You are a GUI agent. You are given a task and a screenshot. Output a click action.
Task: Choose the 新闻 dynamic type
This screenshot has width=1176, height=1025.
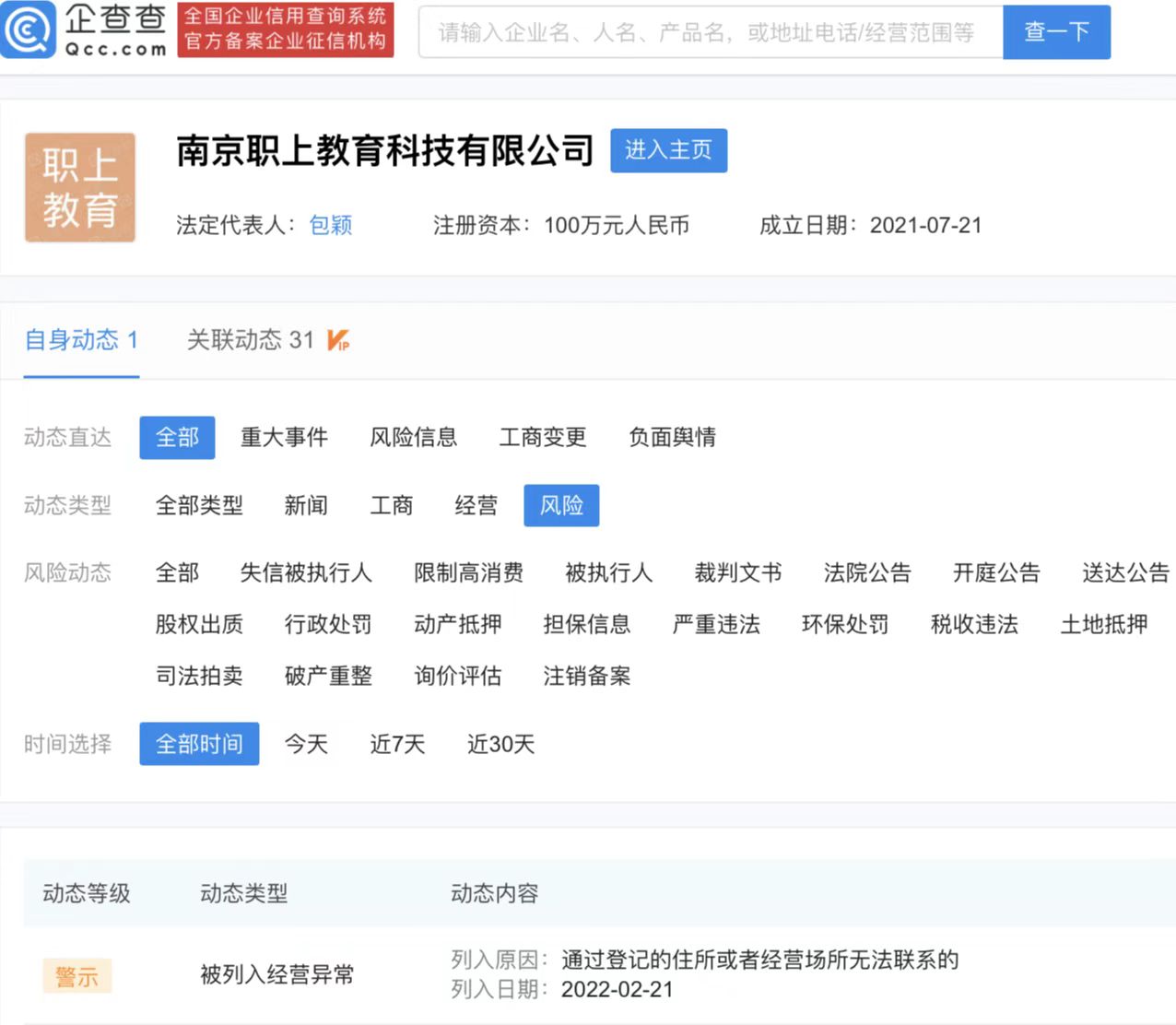coord(306,506)
